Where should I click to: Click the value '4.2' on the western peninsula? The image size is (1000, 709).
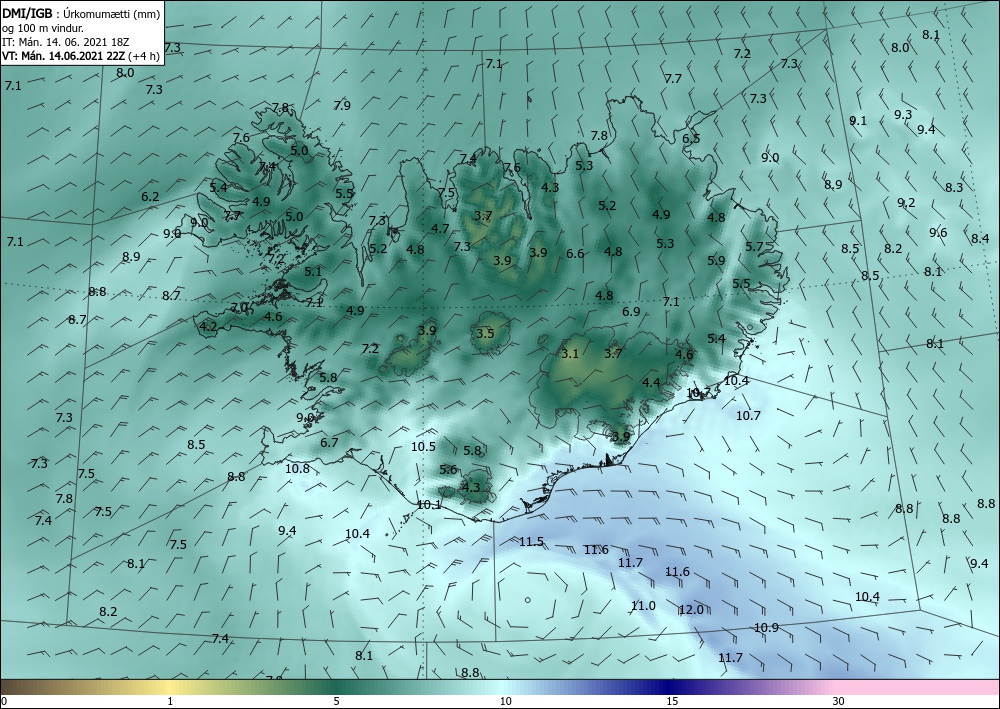[x=209, y=327]
